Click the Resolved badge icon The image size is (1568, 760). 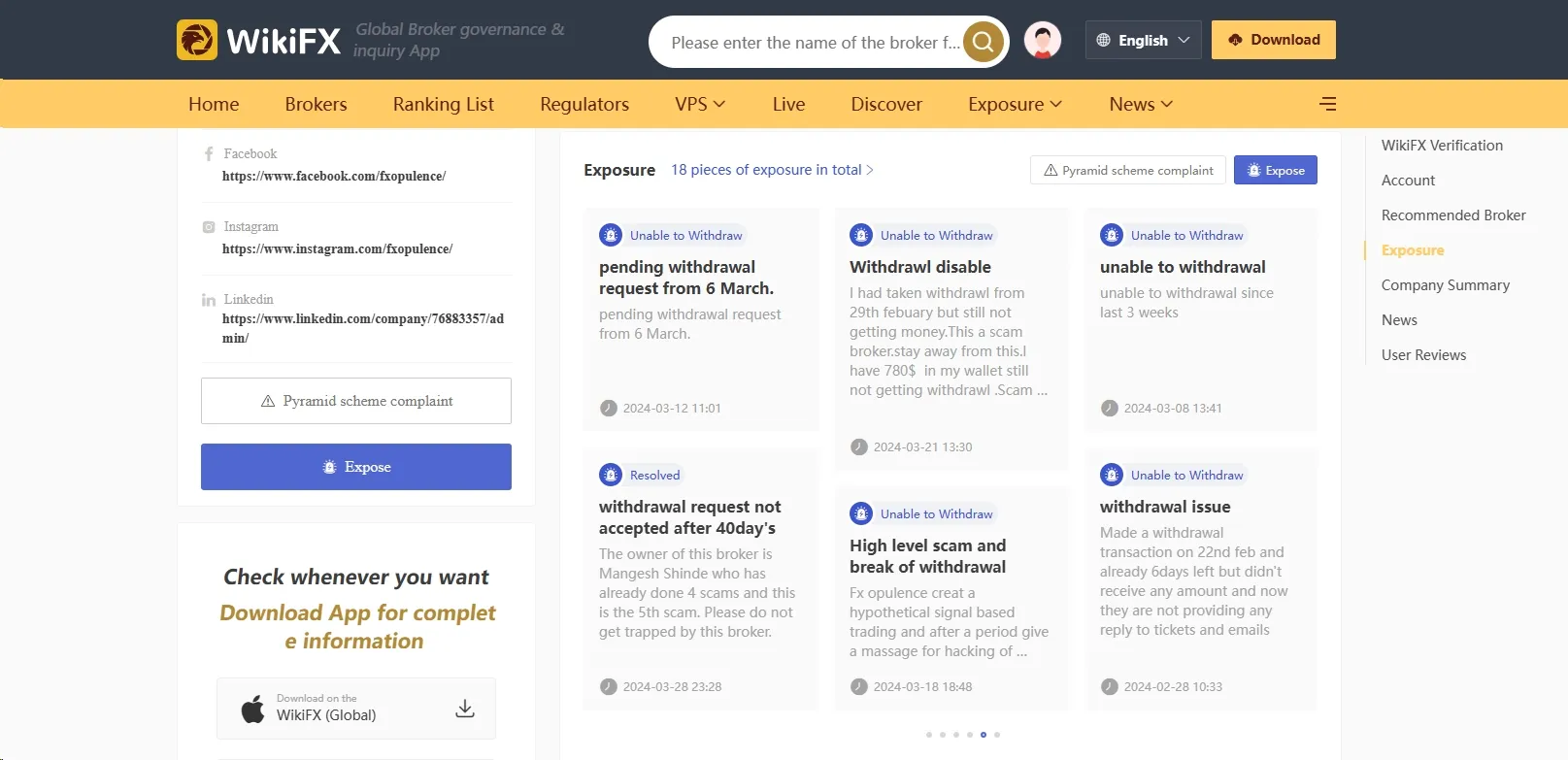(x=611, y=475)
